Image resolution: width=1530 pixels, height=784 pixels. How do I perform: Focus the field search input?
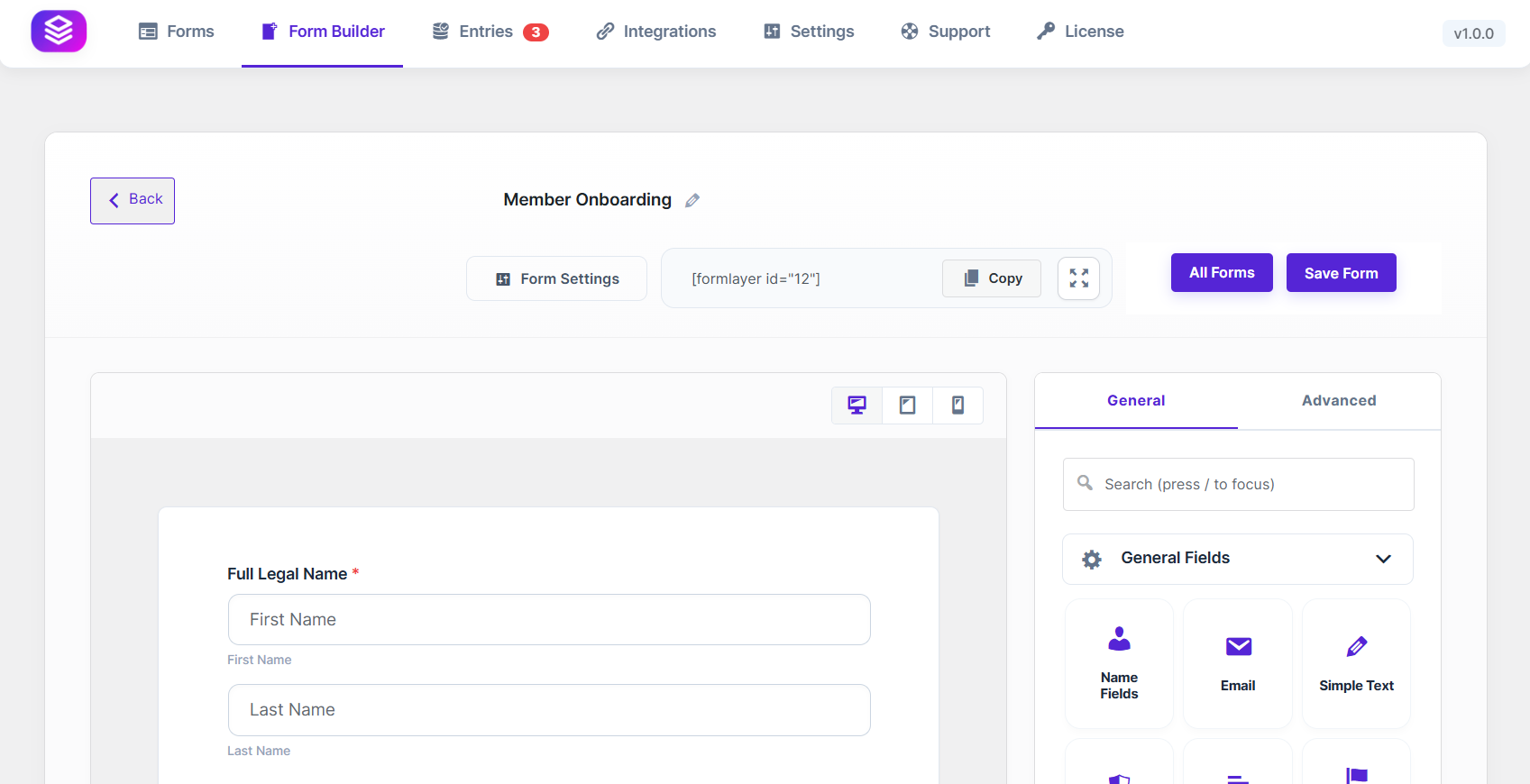pos(1238,484)
